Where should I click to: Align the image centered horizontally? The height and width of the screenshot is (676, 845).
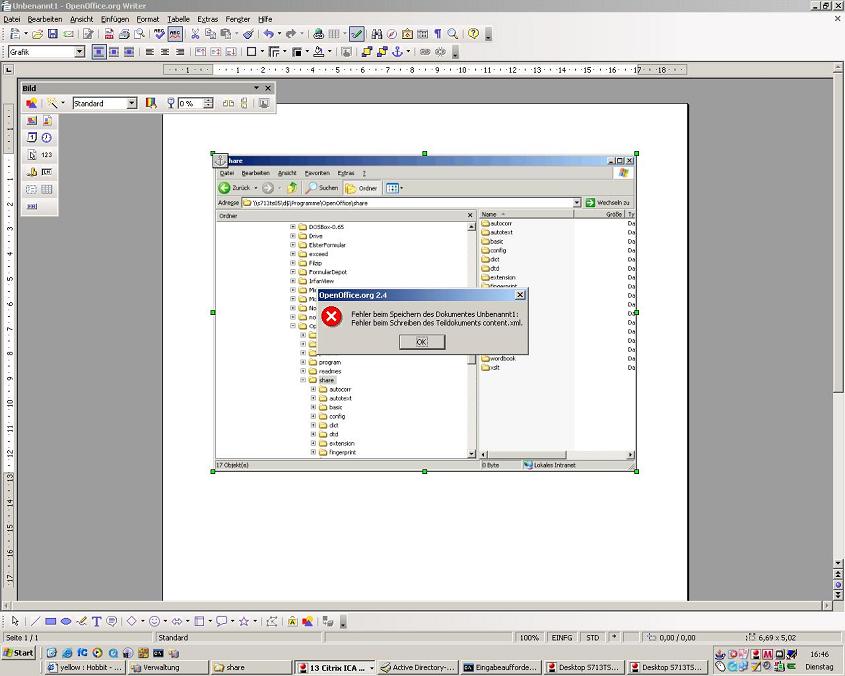[x=165, y=52]
